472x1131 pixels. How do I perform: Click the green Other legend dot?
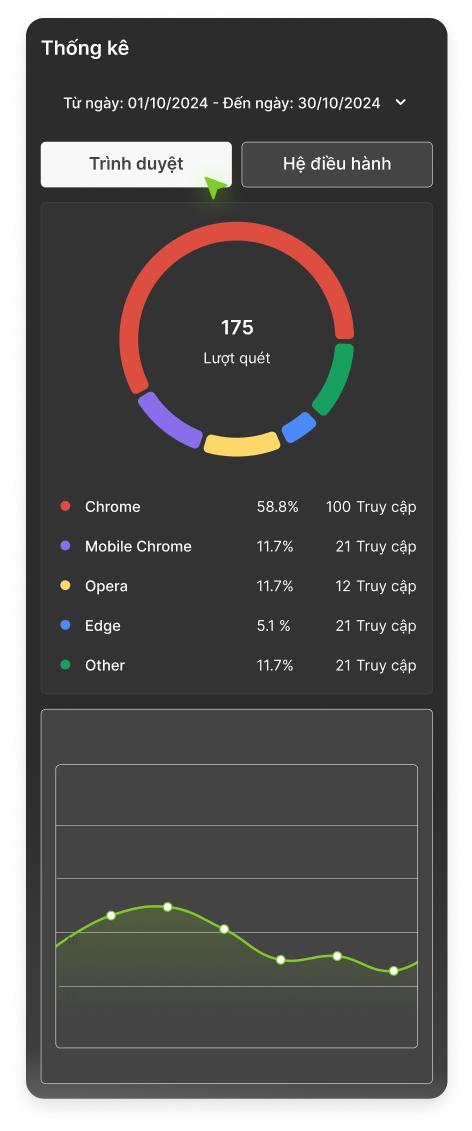[x=66, y=665]
